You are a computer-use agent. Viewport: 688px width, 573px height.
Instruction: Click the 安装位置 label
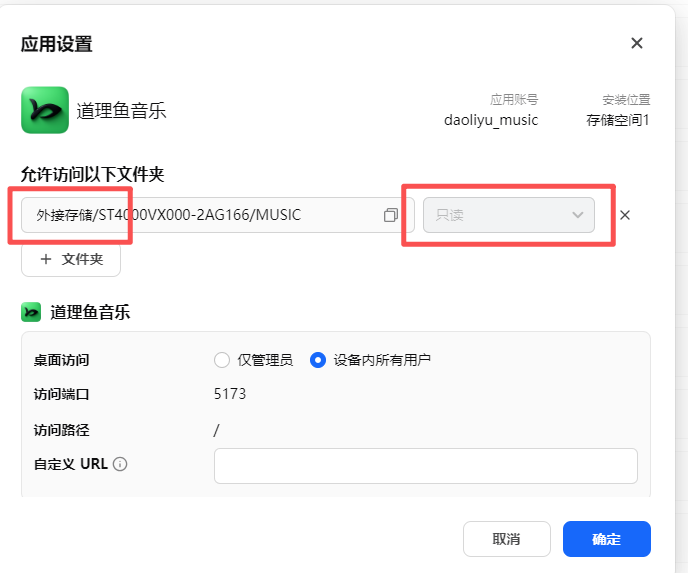pyautogui.click(x=626, y=100)
